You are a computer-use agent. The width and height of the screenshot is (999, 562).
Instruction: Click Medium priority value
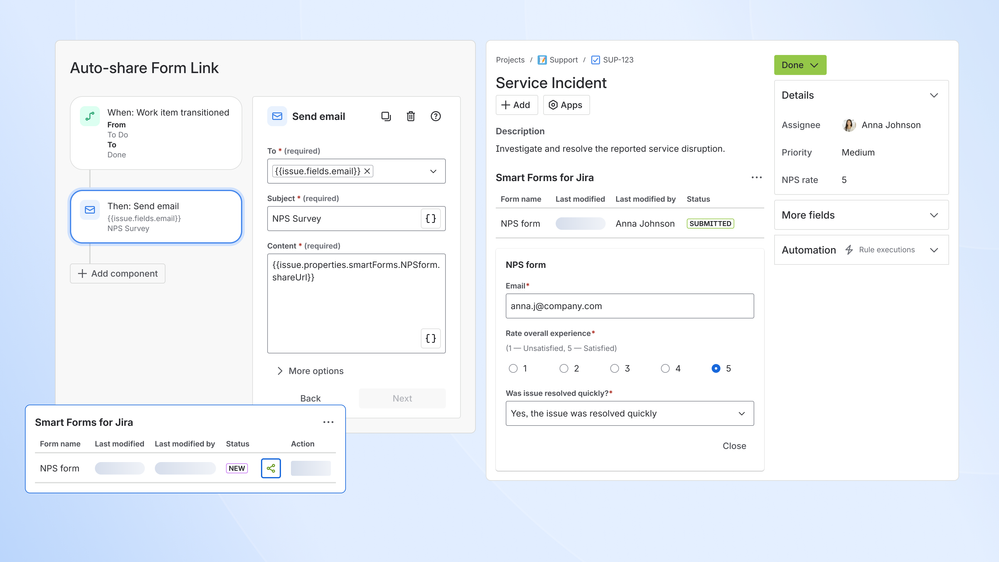click(858, 152)
